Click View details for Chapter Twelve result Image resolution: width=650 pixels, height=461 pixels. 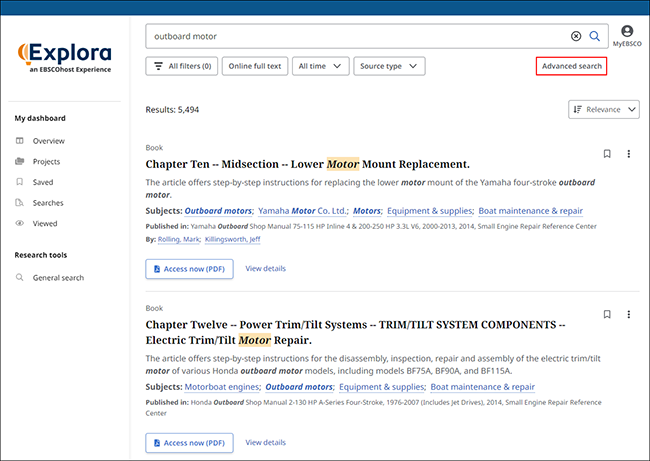click(x=265, y=443)
